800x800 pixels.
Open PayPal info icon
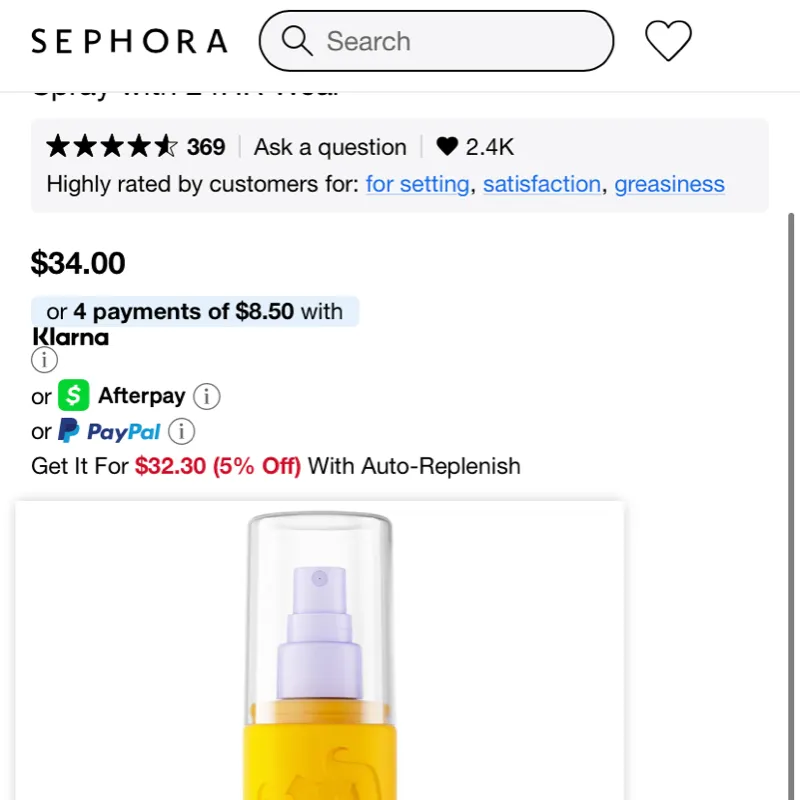tap(181, 432)
